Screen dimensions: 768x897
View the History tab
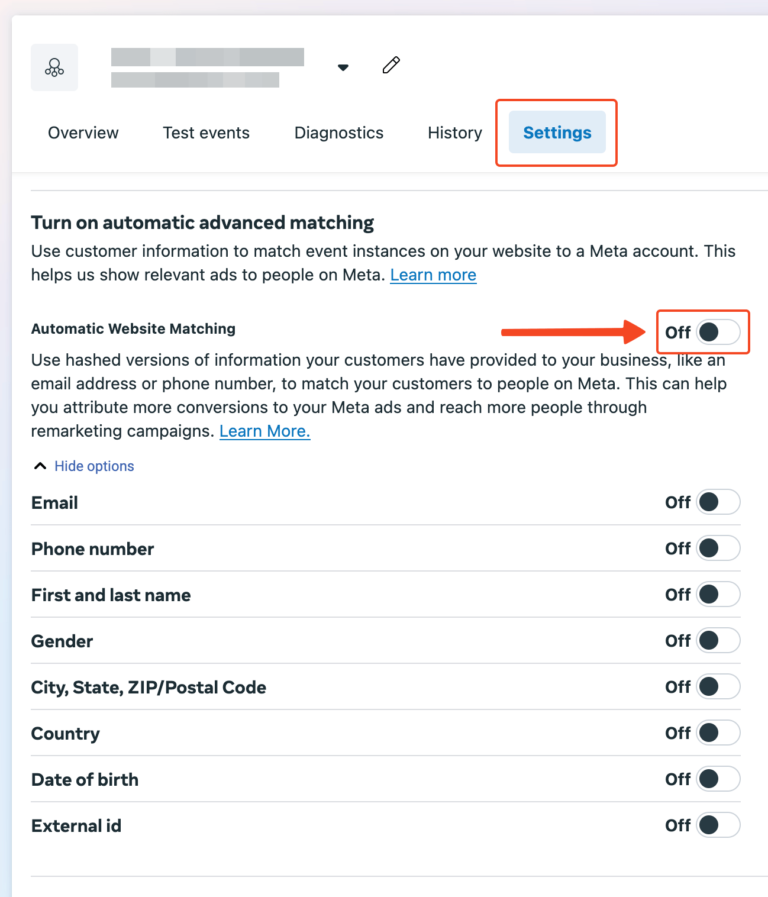click(x=454, y=132)
